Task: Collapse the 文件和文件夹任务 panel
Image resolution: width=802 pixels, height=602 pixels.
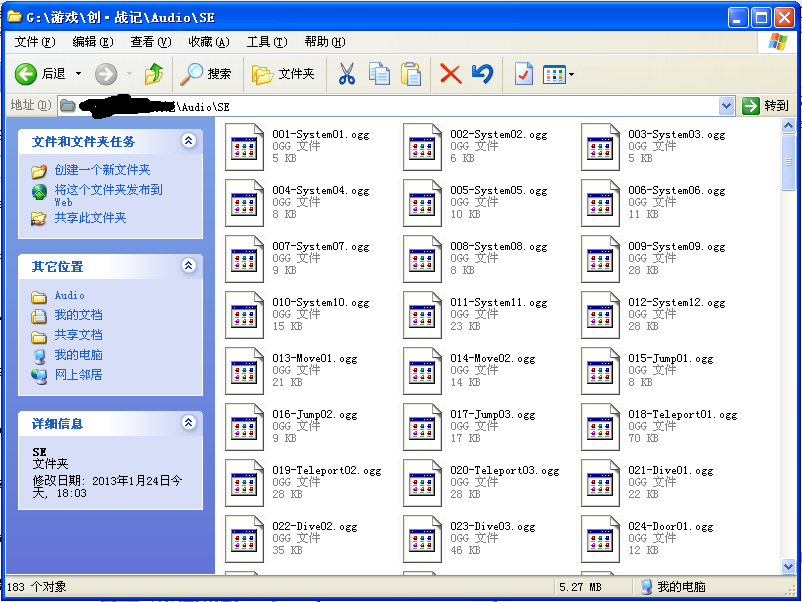Action: coord(188,141)
